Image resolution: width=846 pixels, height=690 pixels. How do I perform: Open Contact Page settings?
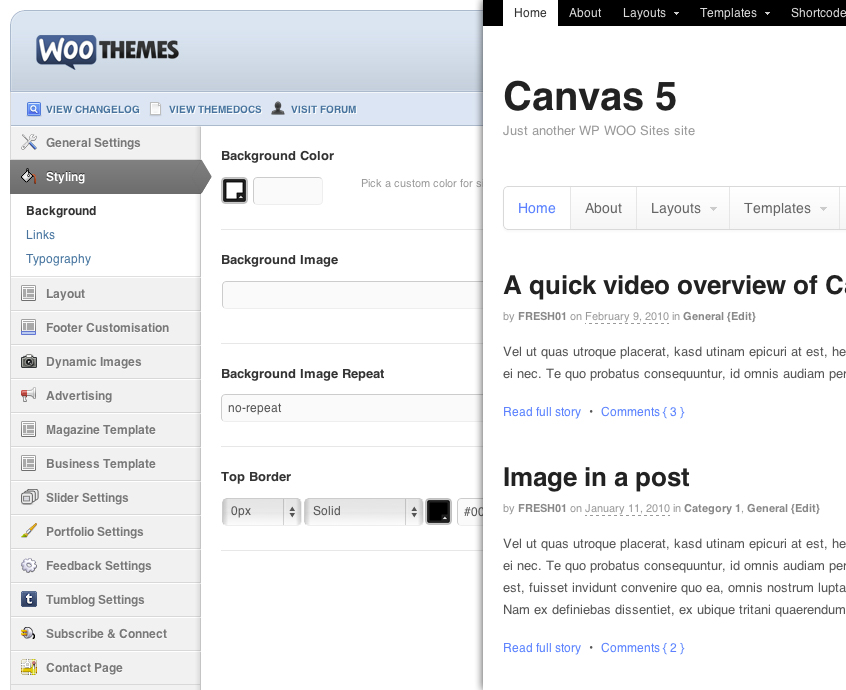point(106,667)
